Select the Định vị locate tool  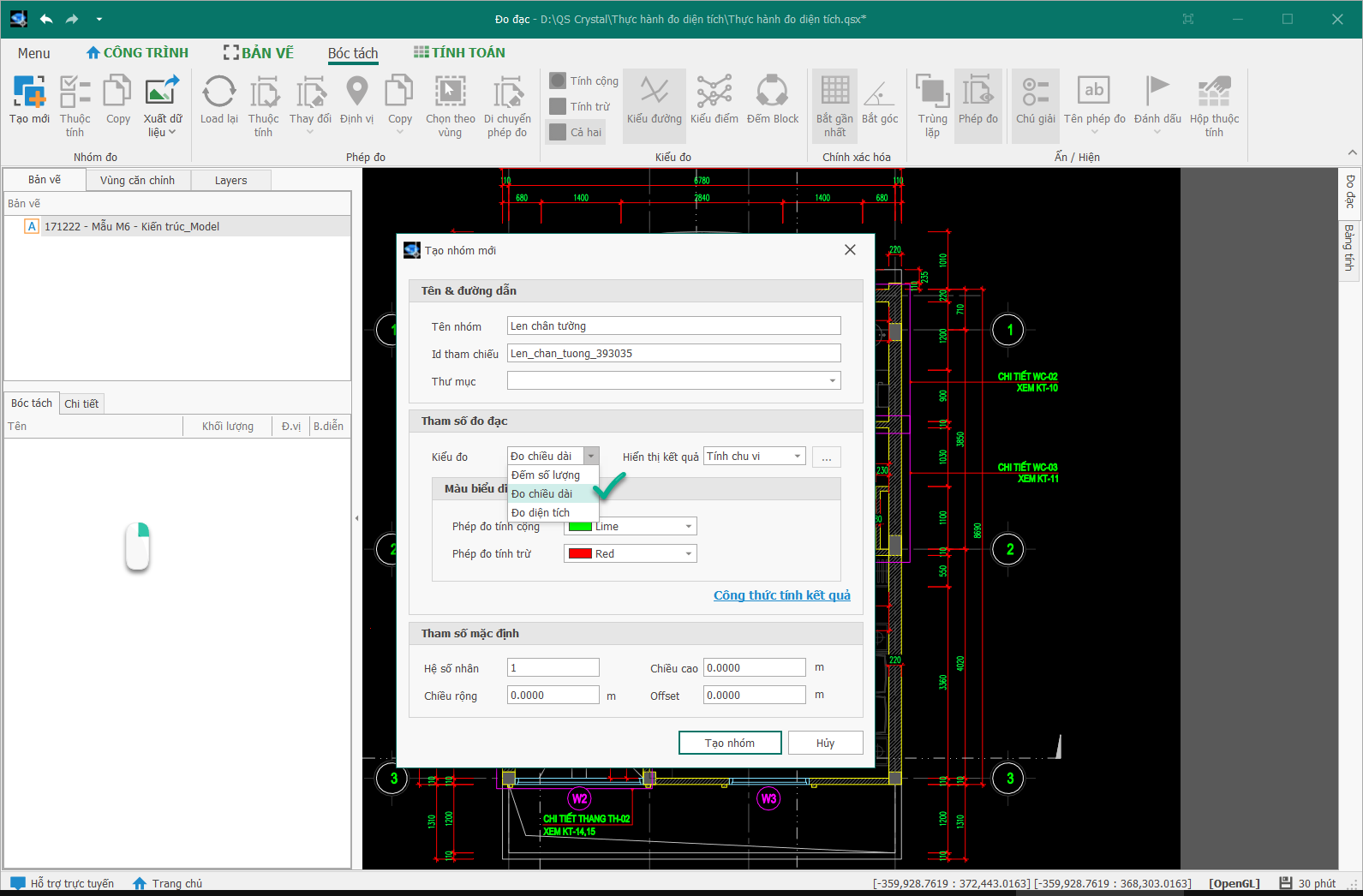coord(356,100)
